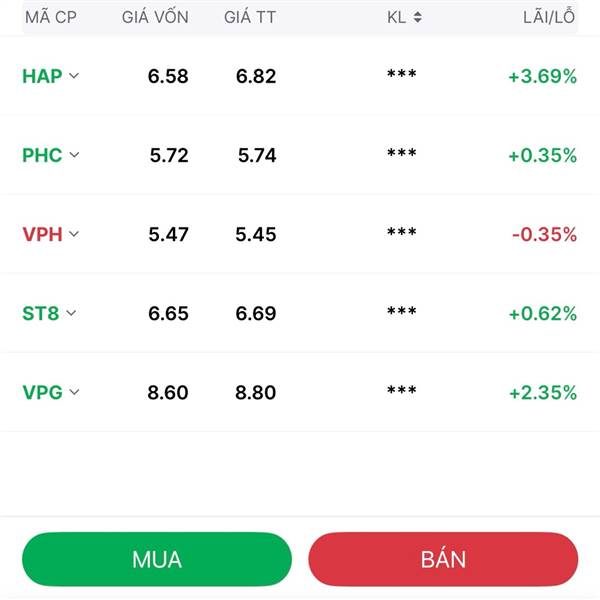Open the HAP ticker symbol

point(42,76)
